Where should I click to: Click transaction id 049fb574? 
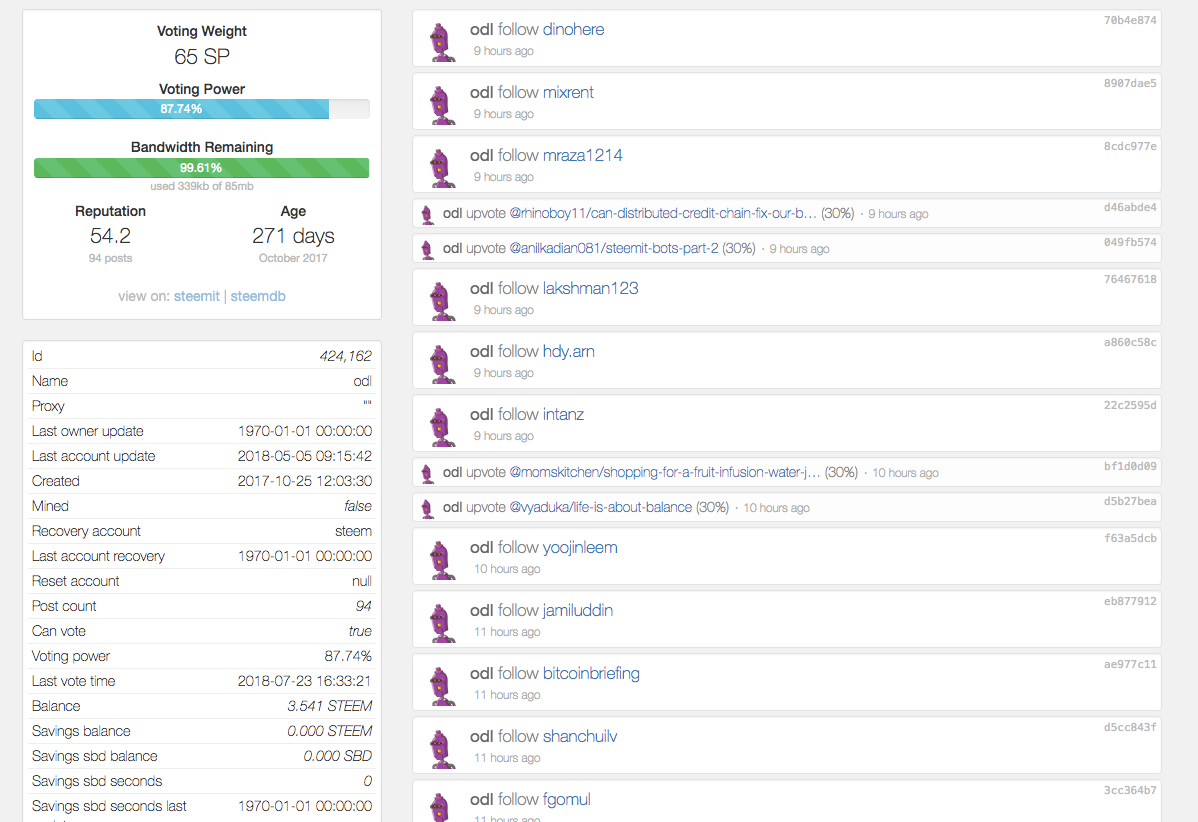click(1129, 242)
